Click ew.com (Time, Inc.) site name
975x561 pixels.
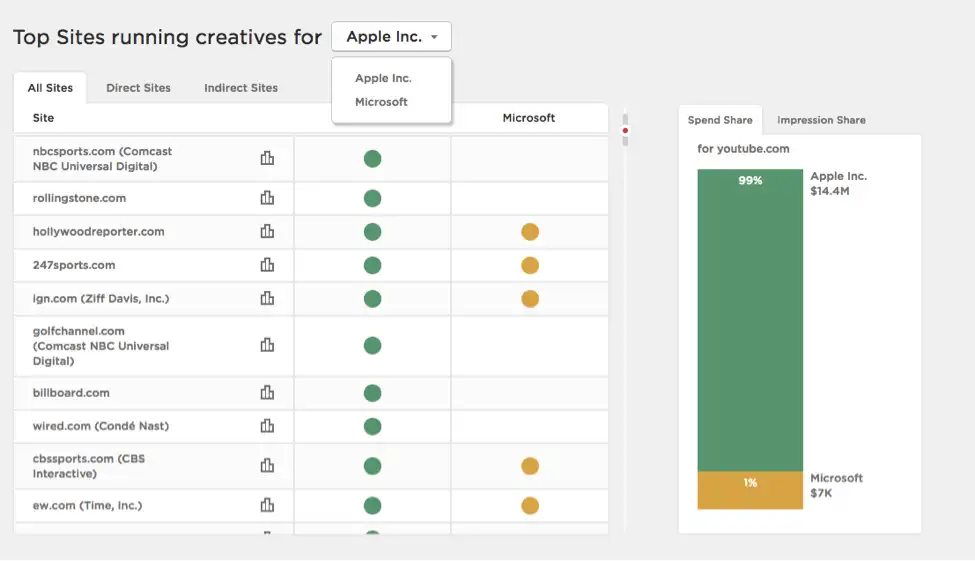[88, 505]
